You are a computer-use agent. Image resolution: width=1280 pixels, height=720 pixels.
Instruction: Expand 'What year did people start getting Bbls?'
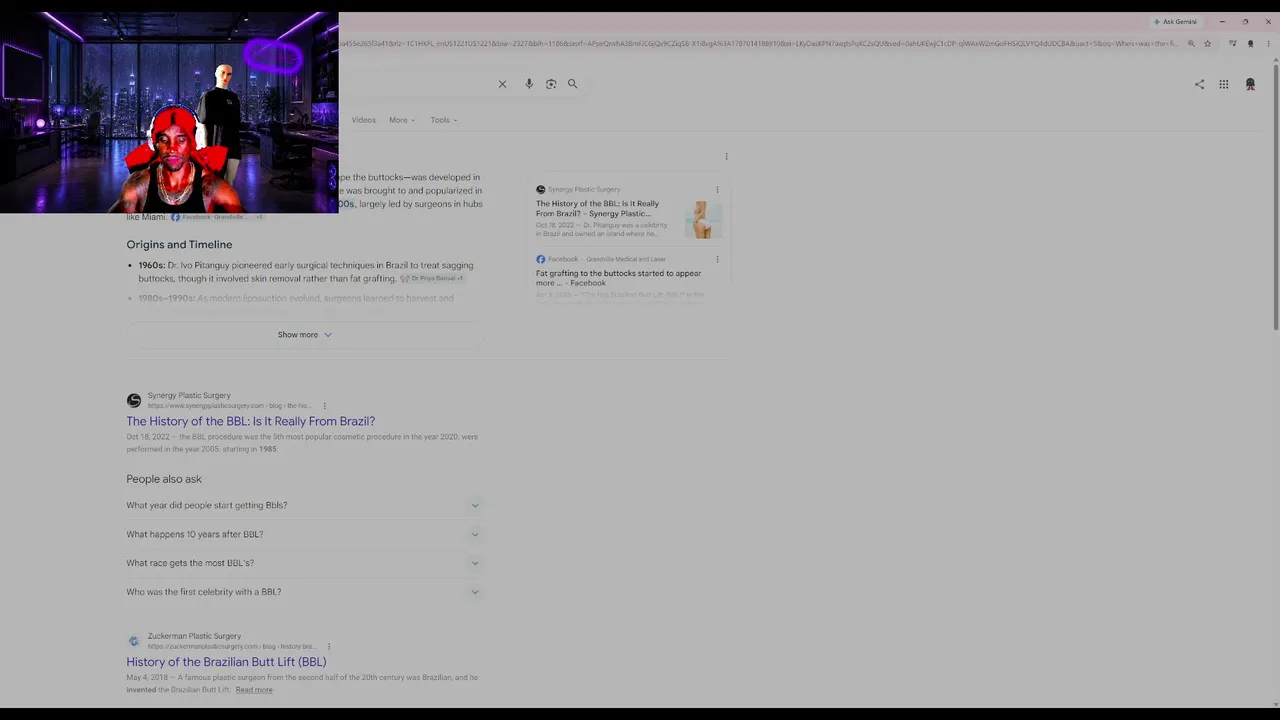(303, 505)
